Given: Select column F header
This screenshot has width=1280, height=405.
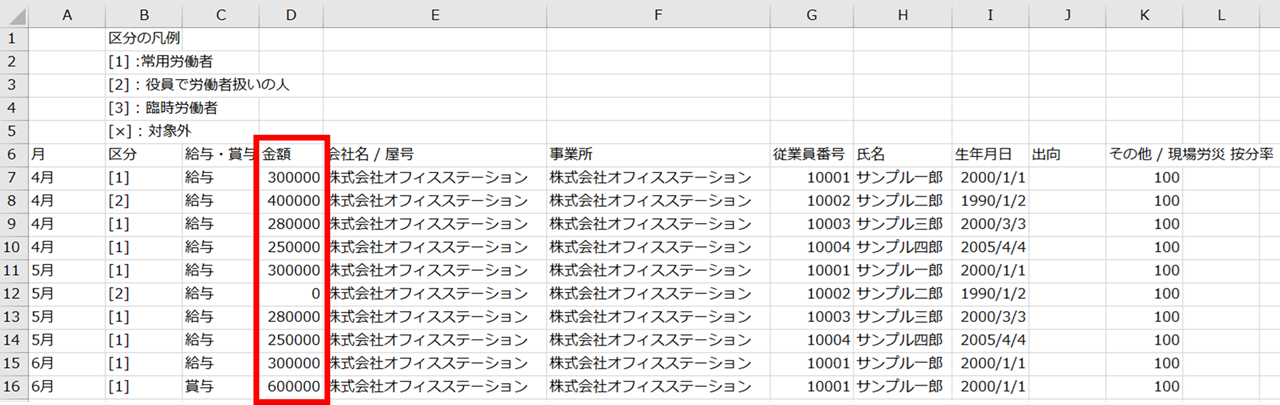Looking at the screenshot, I should [658, 14].
